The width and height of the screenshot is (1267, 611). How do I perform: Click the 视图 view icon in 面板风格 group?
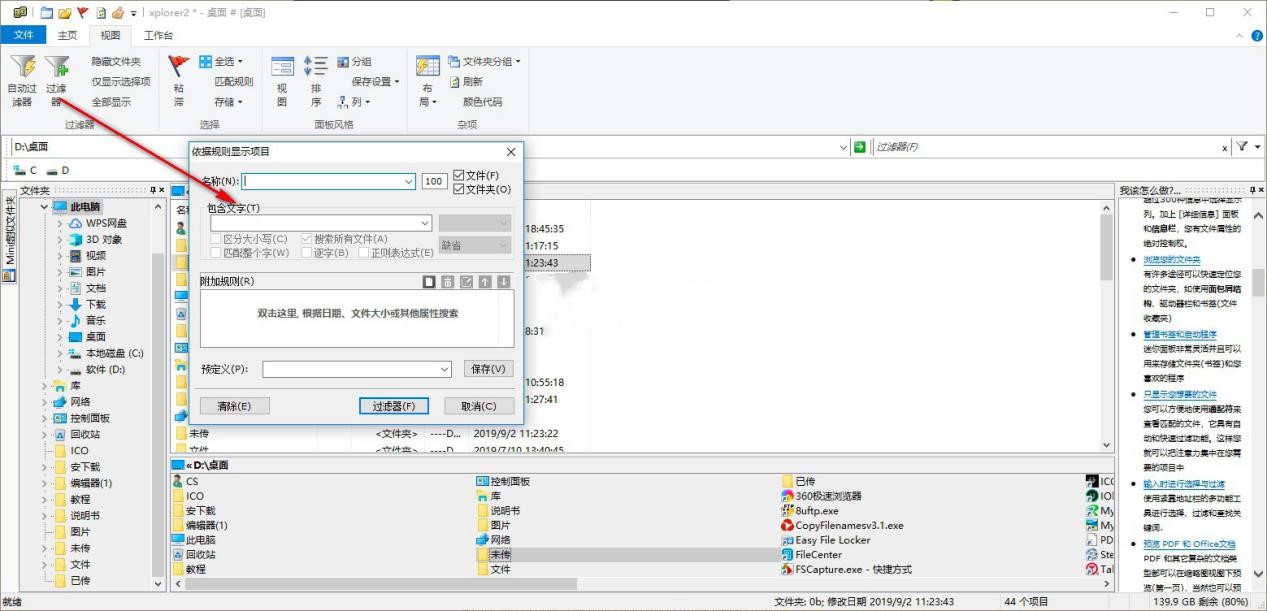click(281, 80)
